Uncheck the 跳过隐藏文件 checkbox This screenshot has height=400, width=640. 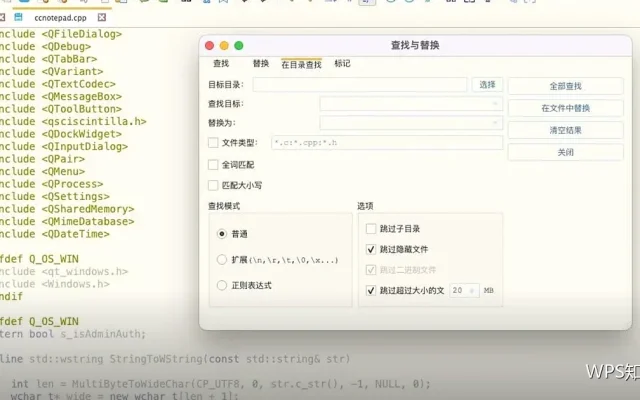tap(371, 249)
